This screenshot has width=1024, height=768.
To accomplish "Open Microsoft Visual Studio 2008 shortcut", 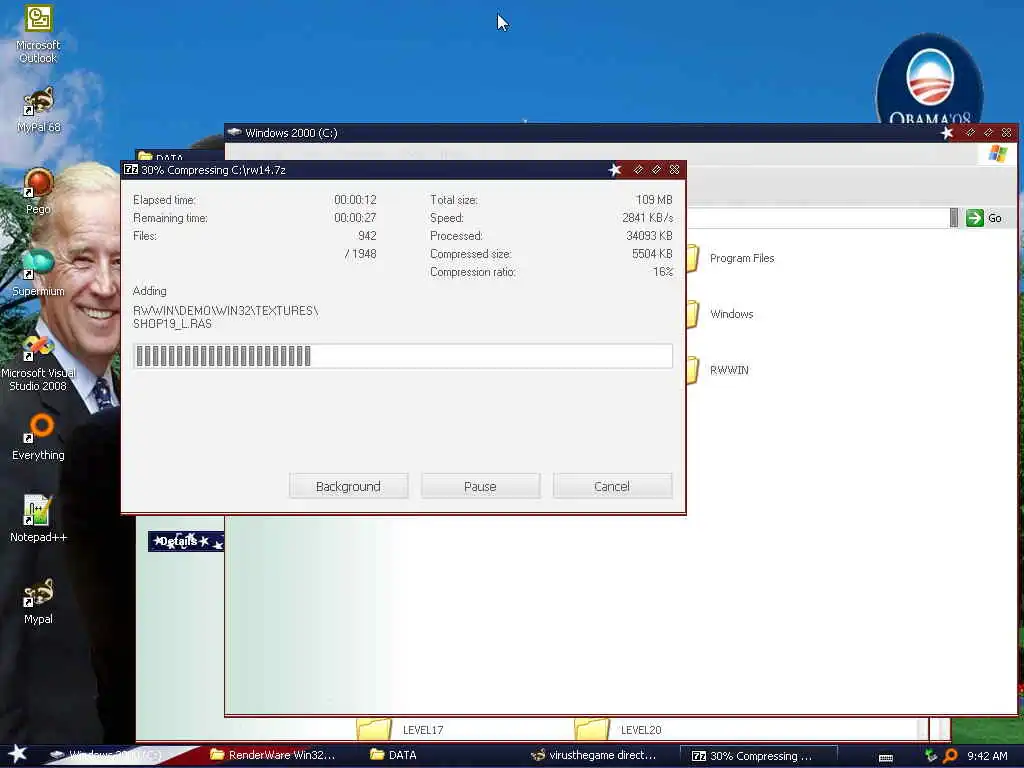I will pos(38,362).
